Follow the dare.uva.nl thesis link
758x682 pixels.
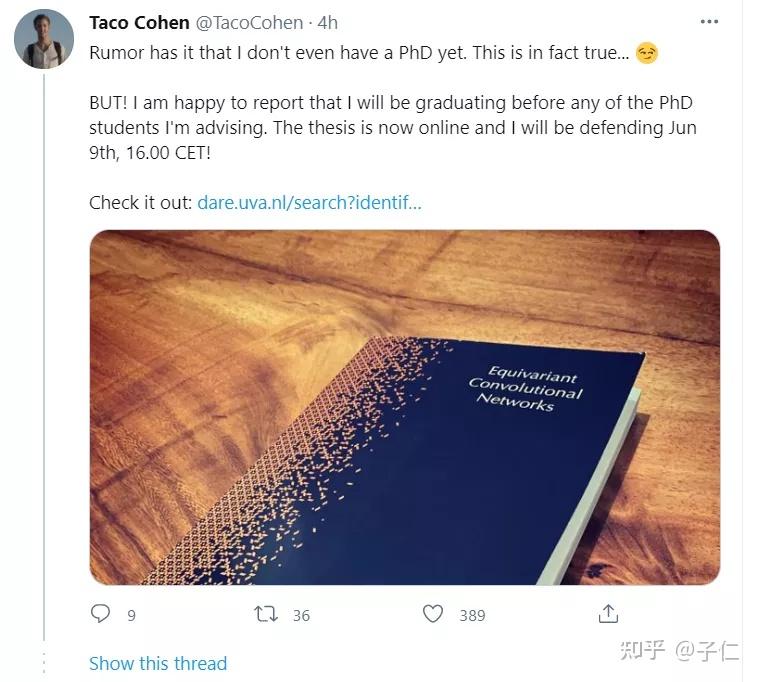(309, 202)
